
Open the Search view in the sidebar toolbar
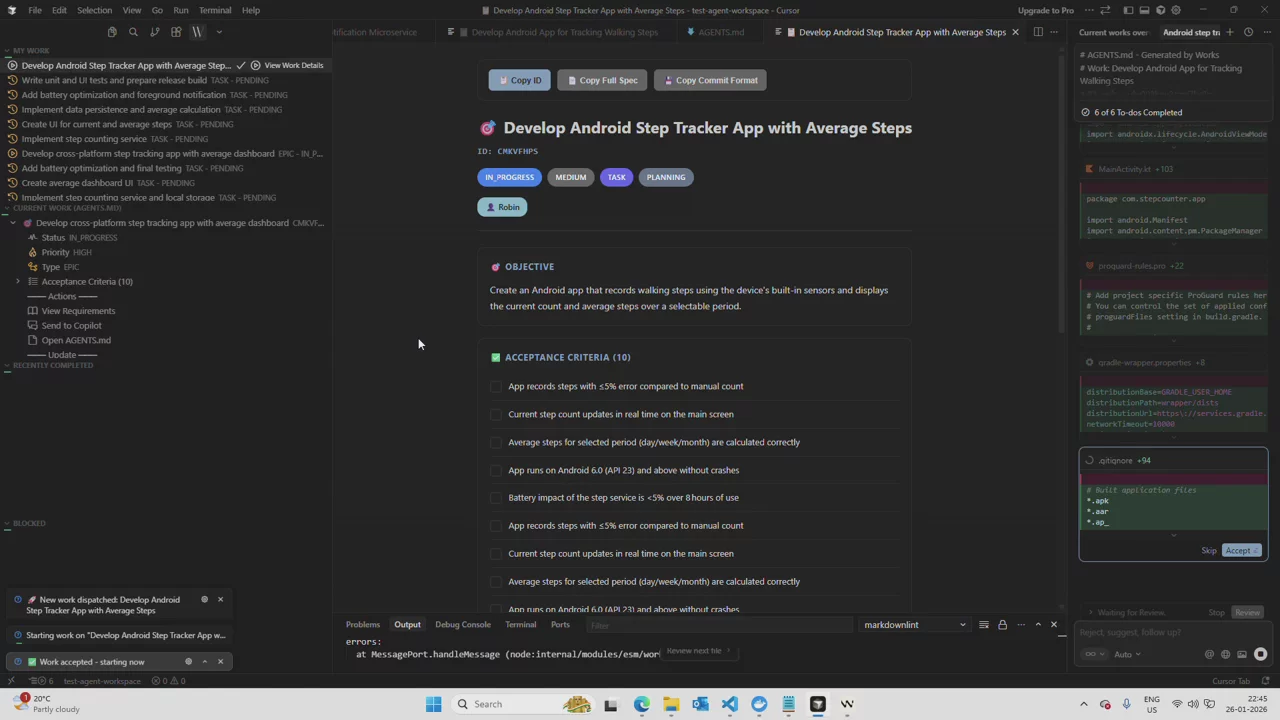133,32
